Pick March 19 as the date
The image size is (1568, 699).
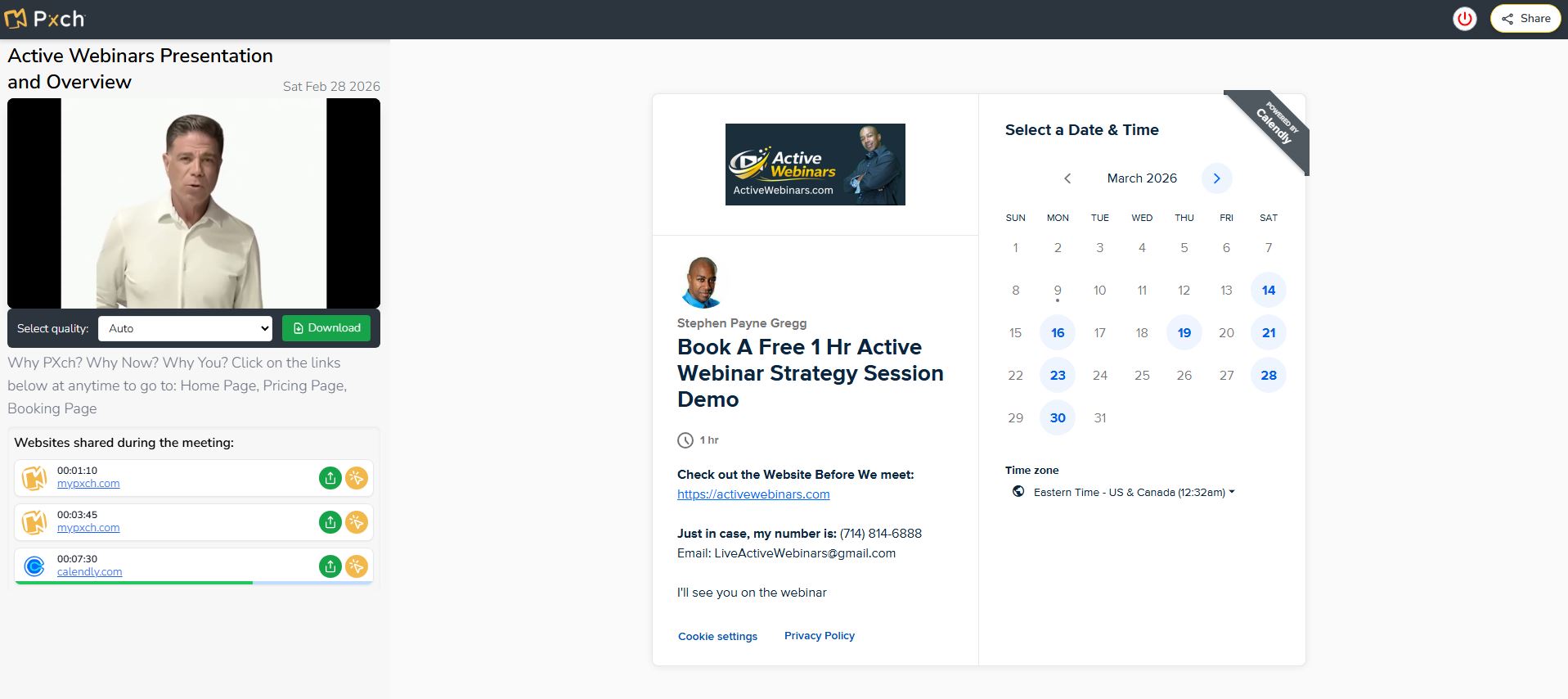(1184, 332)
